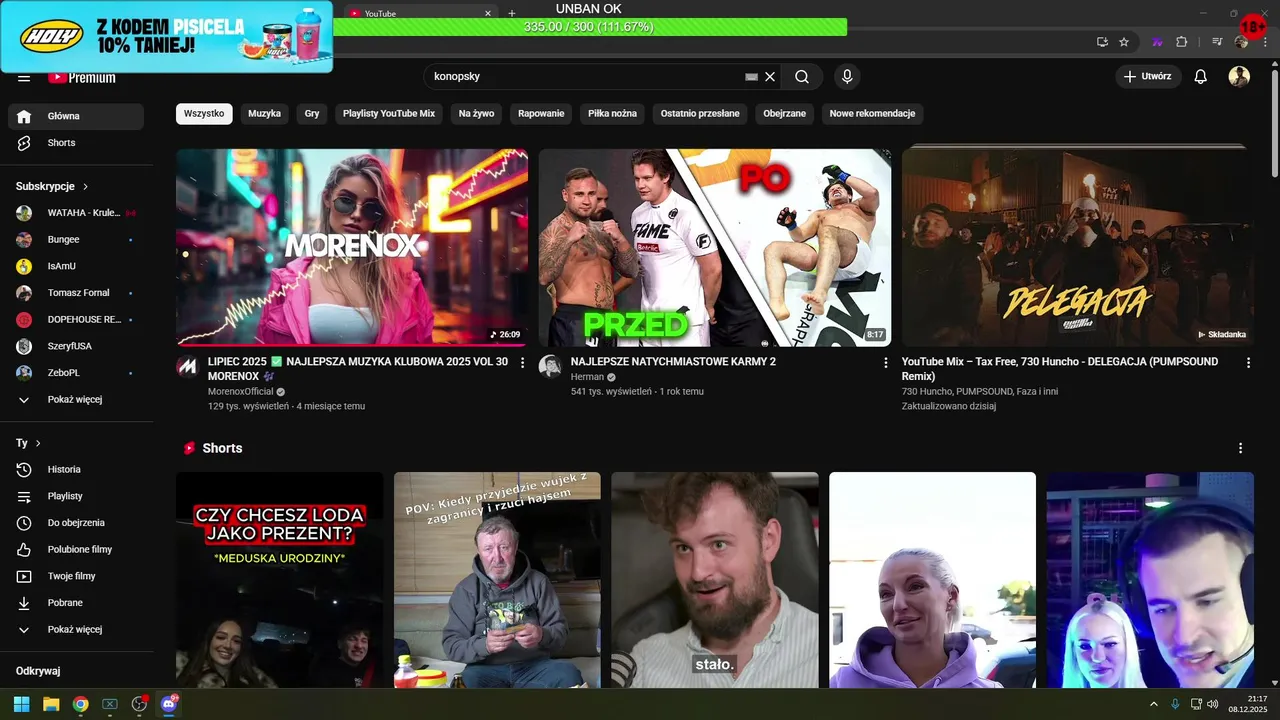
Task: Open WATAHA channel subscription
Action: 76,213
